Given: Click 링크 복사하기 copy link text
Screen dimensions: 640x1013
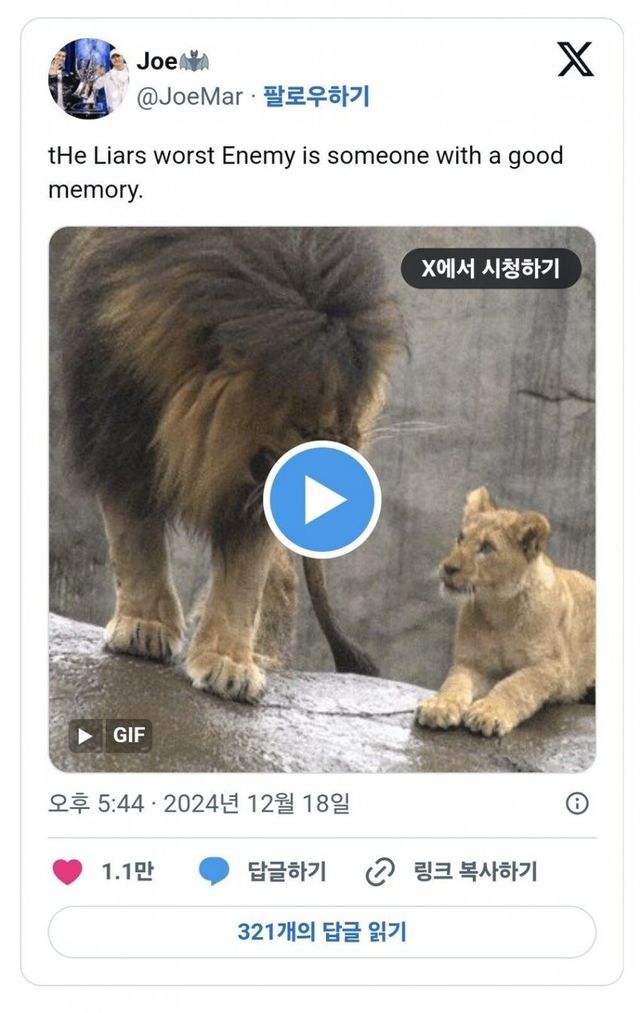Looking at the screenshot, I should (x=475, y=872).
